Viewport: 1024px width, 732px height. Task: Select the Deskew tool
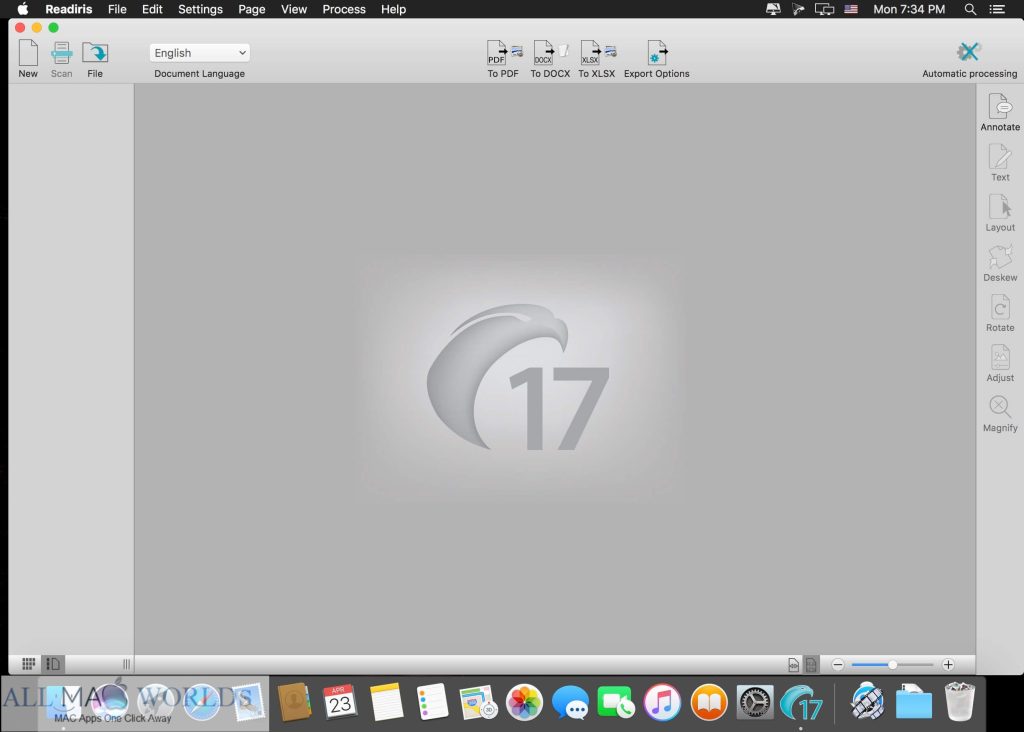1000,263
